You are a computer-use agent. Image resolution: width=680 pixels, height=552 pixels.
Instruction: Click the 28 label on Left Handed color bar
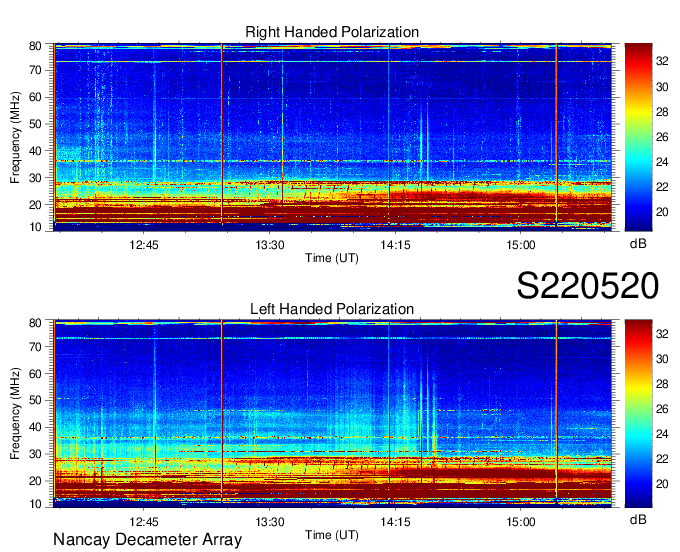(662, 384)
